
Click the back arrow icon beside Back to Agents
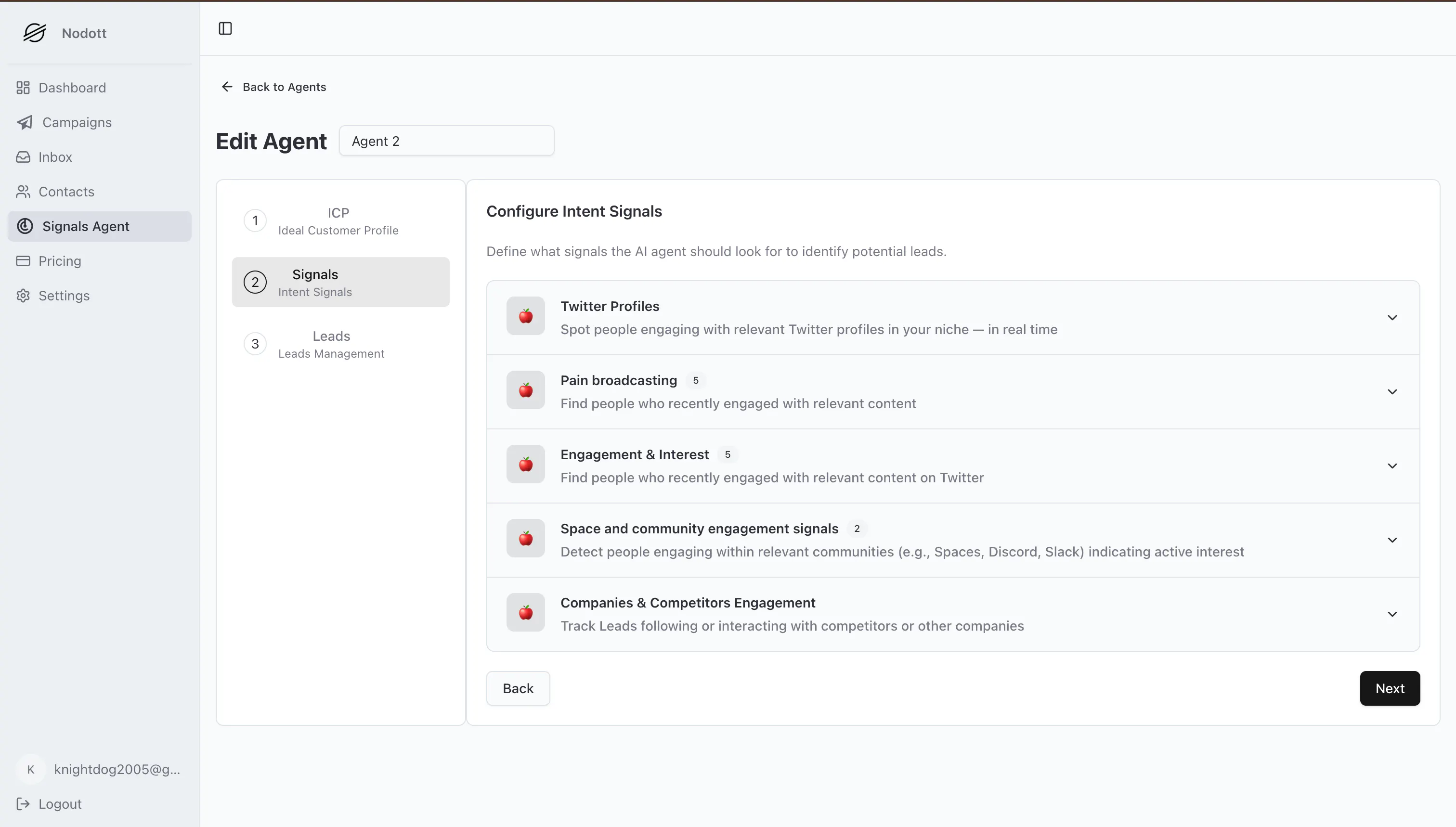[x=227, y=86]
